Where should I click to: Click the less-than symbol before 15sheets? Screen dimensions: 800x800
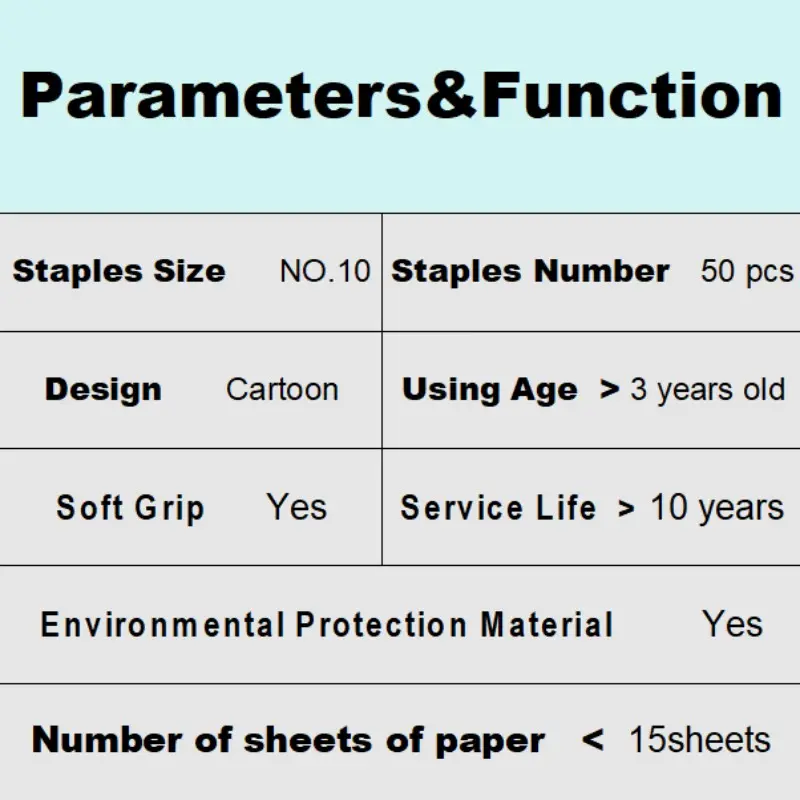593,740
